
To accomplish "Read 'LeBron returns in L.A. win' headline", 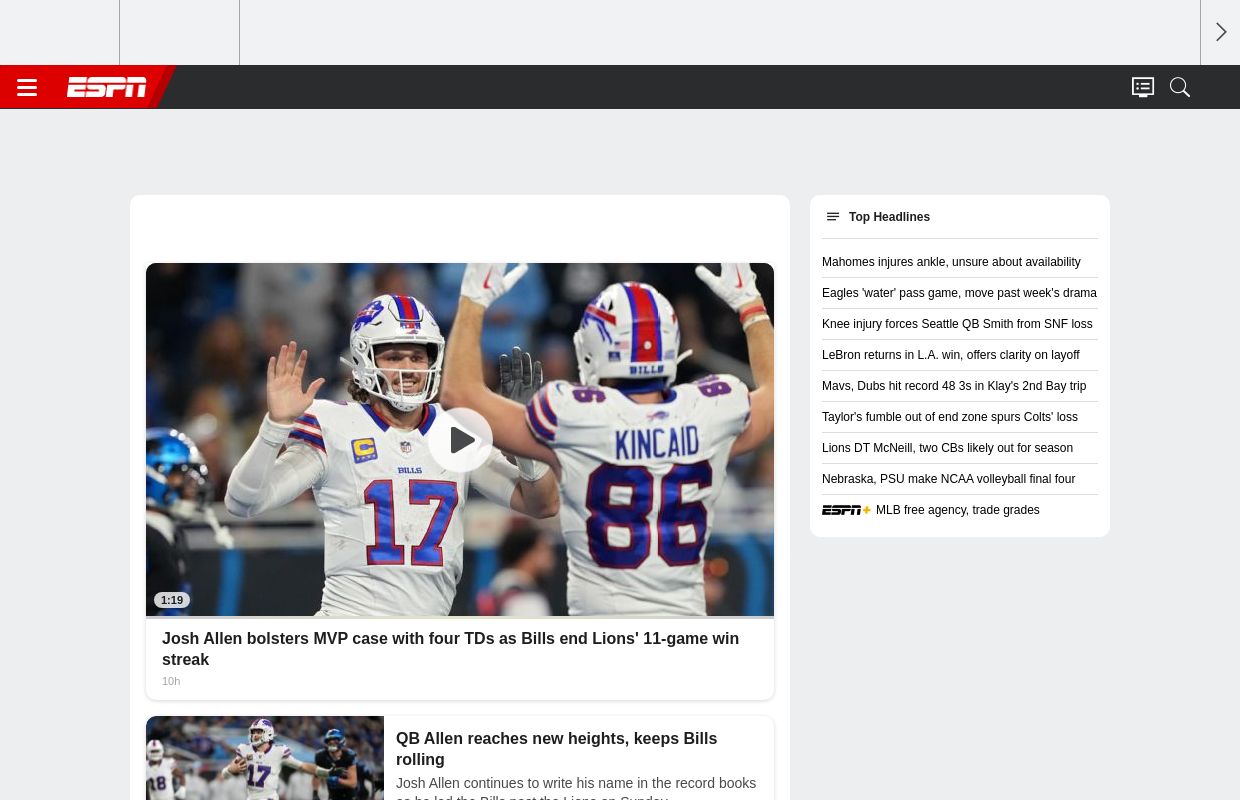I will click(951, 355).
